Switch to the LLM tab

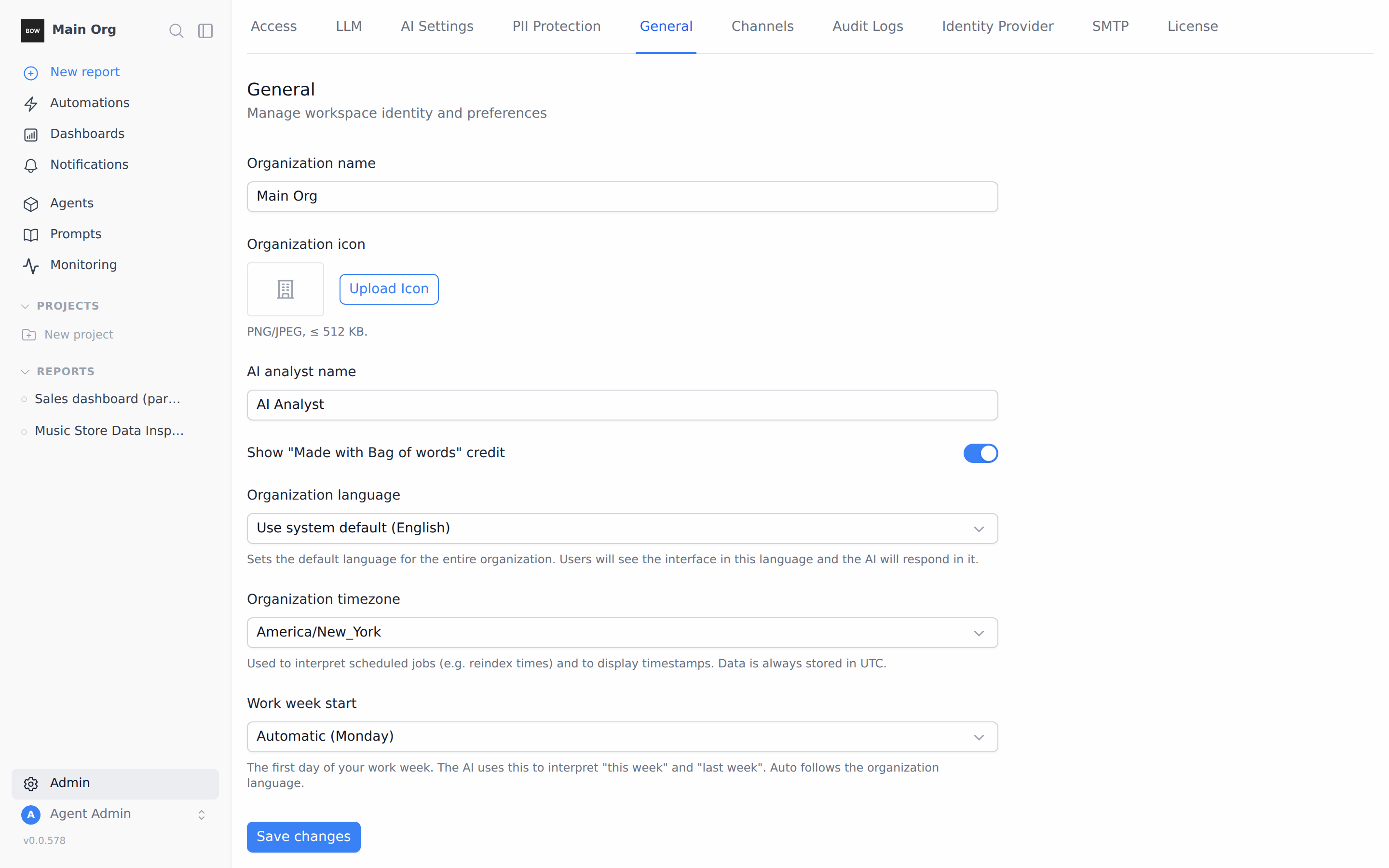point(348,27)
